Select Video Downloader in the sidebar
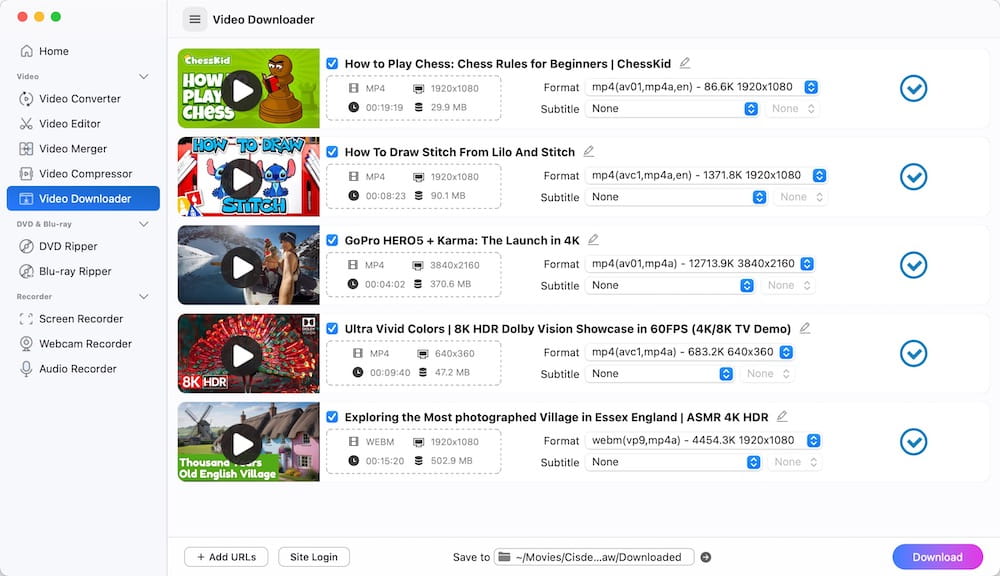The height and width of the screenshot is (576, 1000). [x=83, y=198]
